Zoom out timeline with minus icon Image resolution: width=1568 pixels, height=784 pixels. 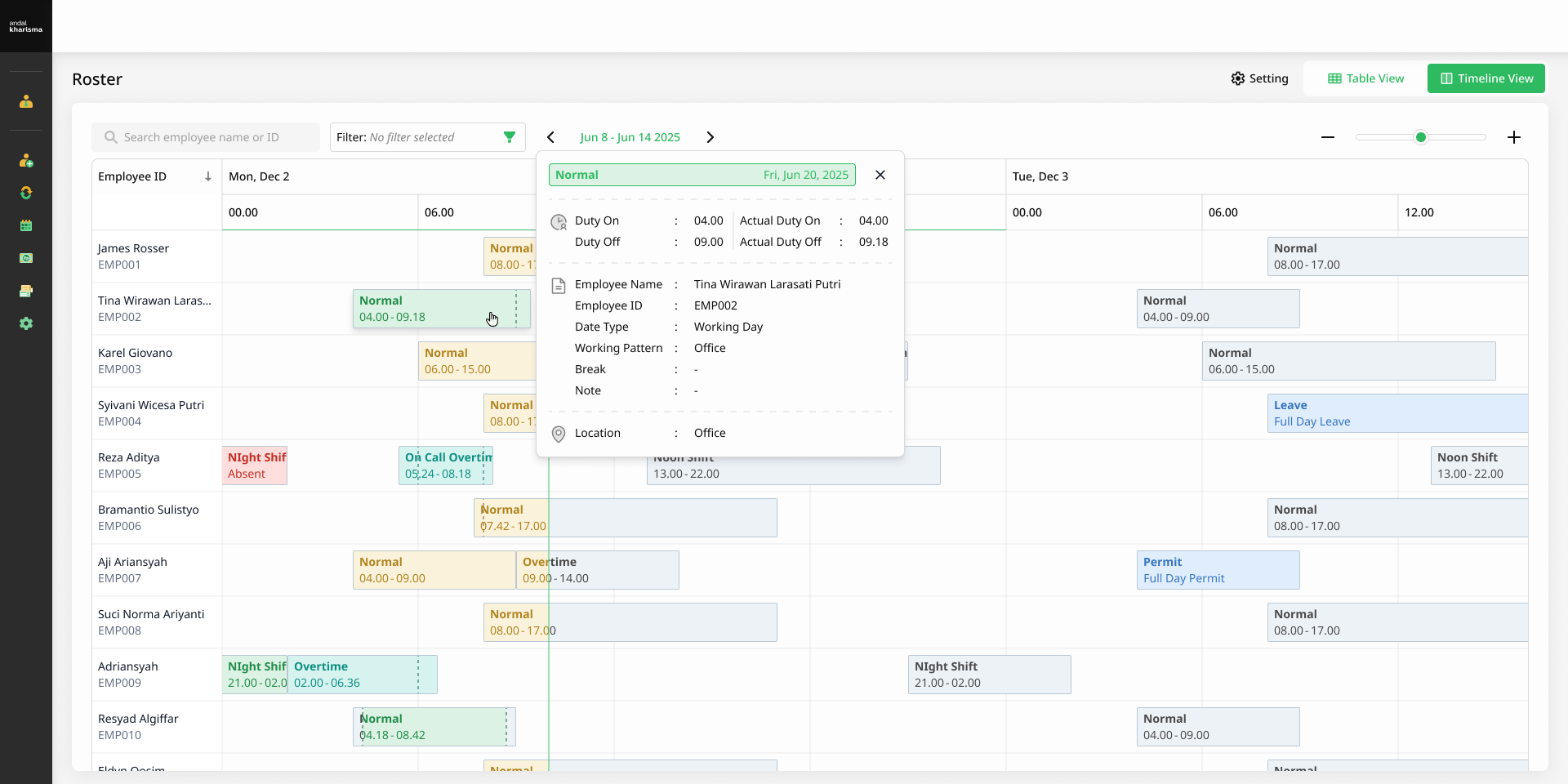(1328, 137)
